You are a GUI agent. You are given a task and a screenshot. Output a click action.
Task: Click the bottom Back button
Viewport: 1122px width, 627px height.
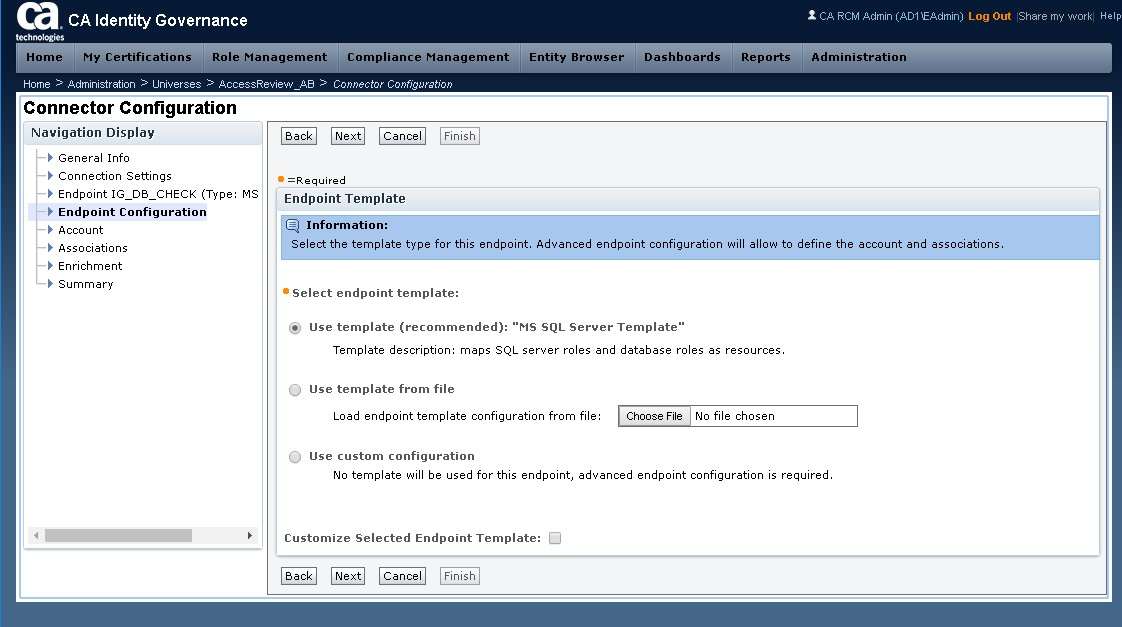click(x=299, y=576)
